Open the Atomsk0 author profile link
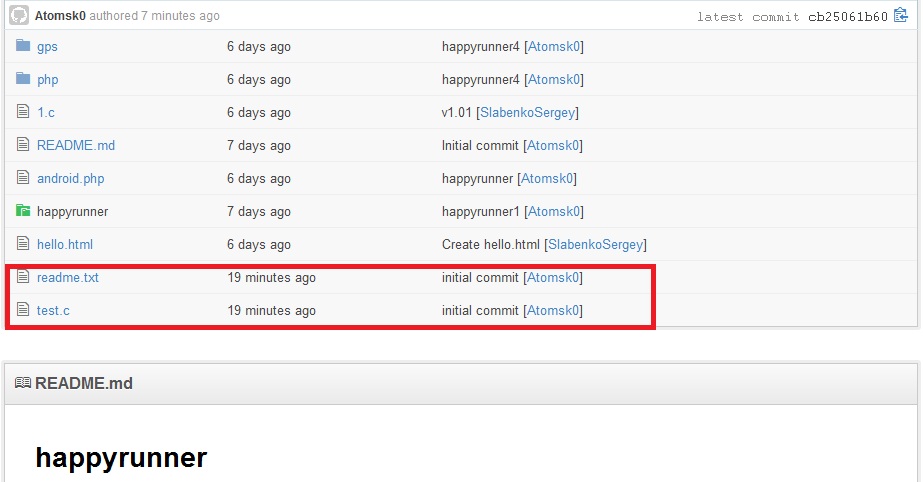Image resolution: width=923 pixels, height=482 pixels. 60,16
